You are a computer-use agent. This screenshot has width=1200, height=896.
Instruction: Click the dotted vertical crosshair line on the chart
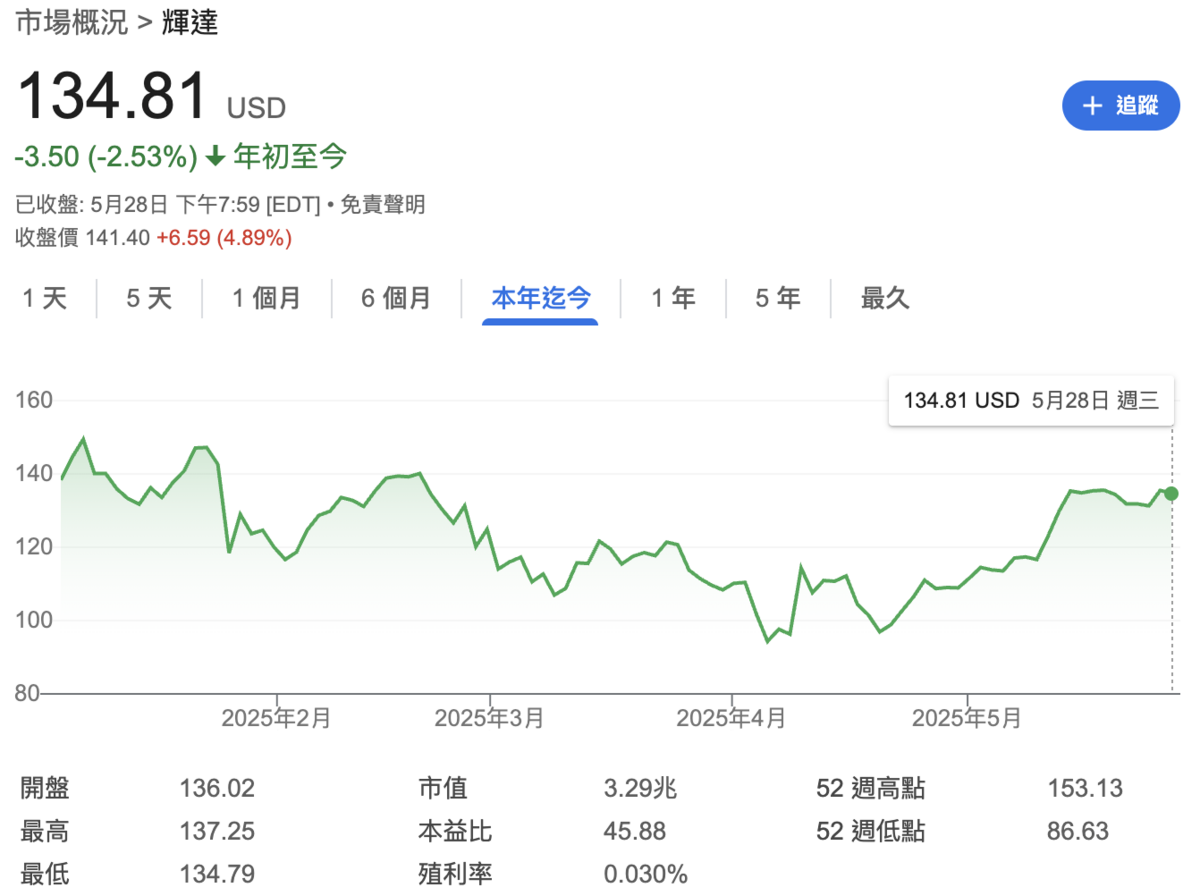(1170, 600)
